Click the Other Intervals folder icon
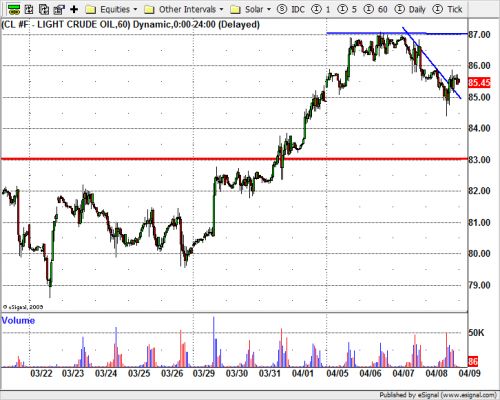500x400 pixels. [149, 9]
